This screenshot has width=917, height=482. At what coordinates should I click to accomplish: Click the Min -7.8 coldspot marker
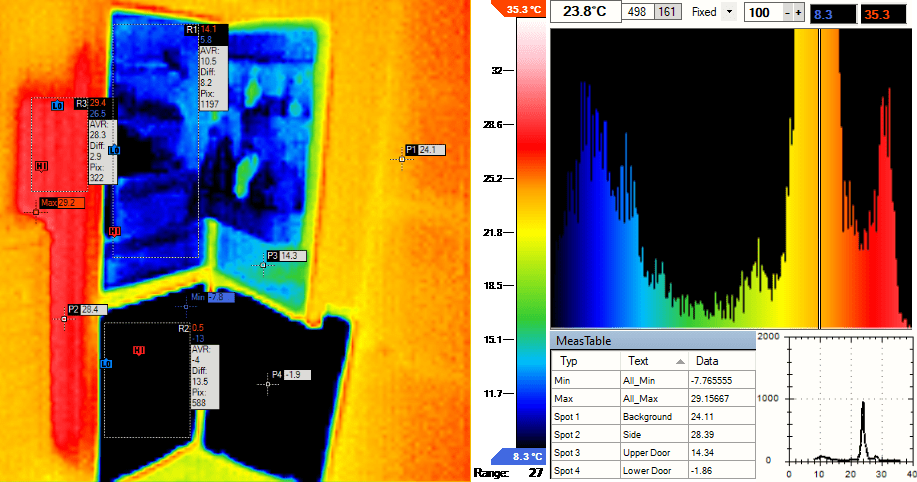pyautogui.click(x=186, y=306)
